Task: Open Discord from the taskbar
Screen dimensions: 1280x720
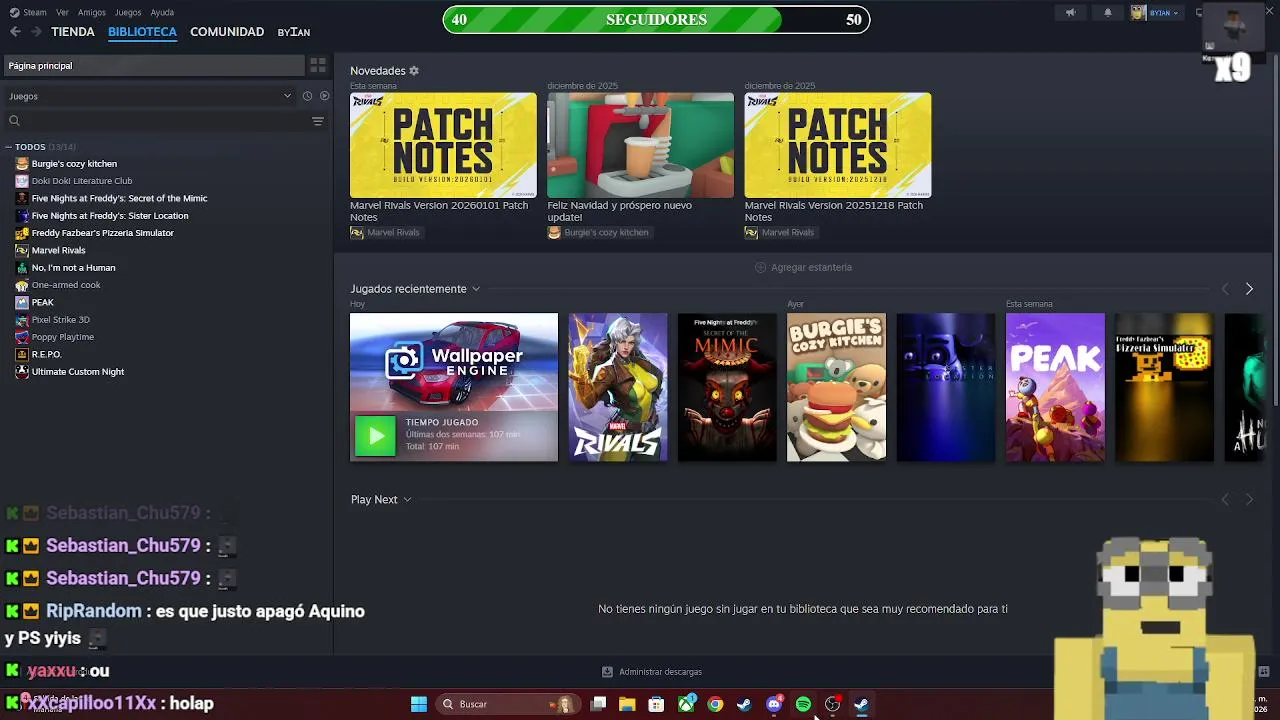Action: point(774,704)
